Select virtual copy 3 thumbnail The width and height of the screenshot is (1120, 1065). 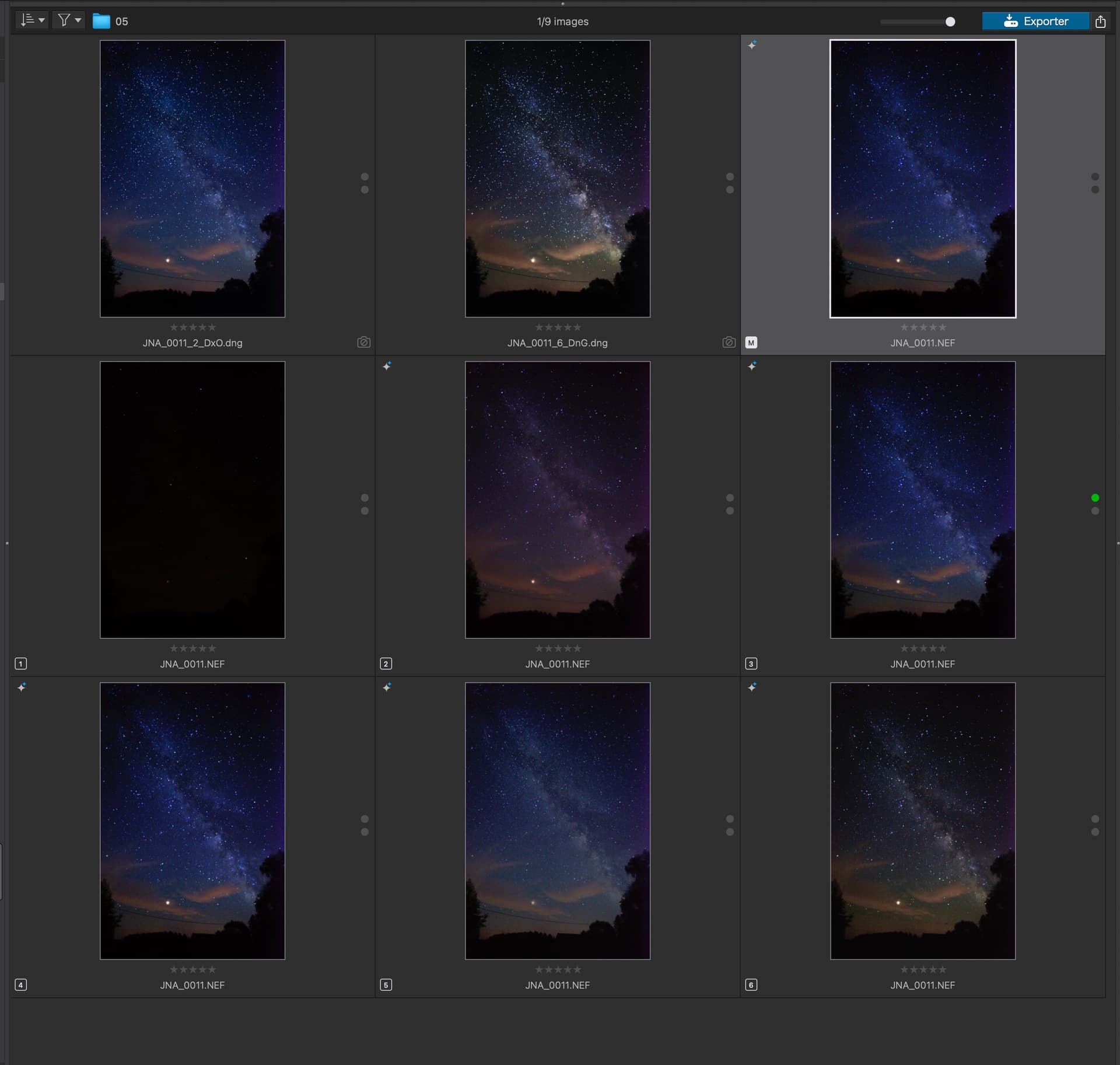[923, 500]
